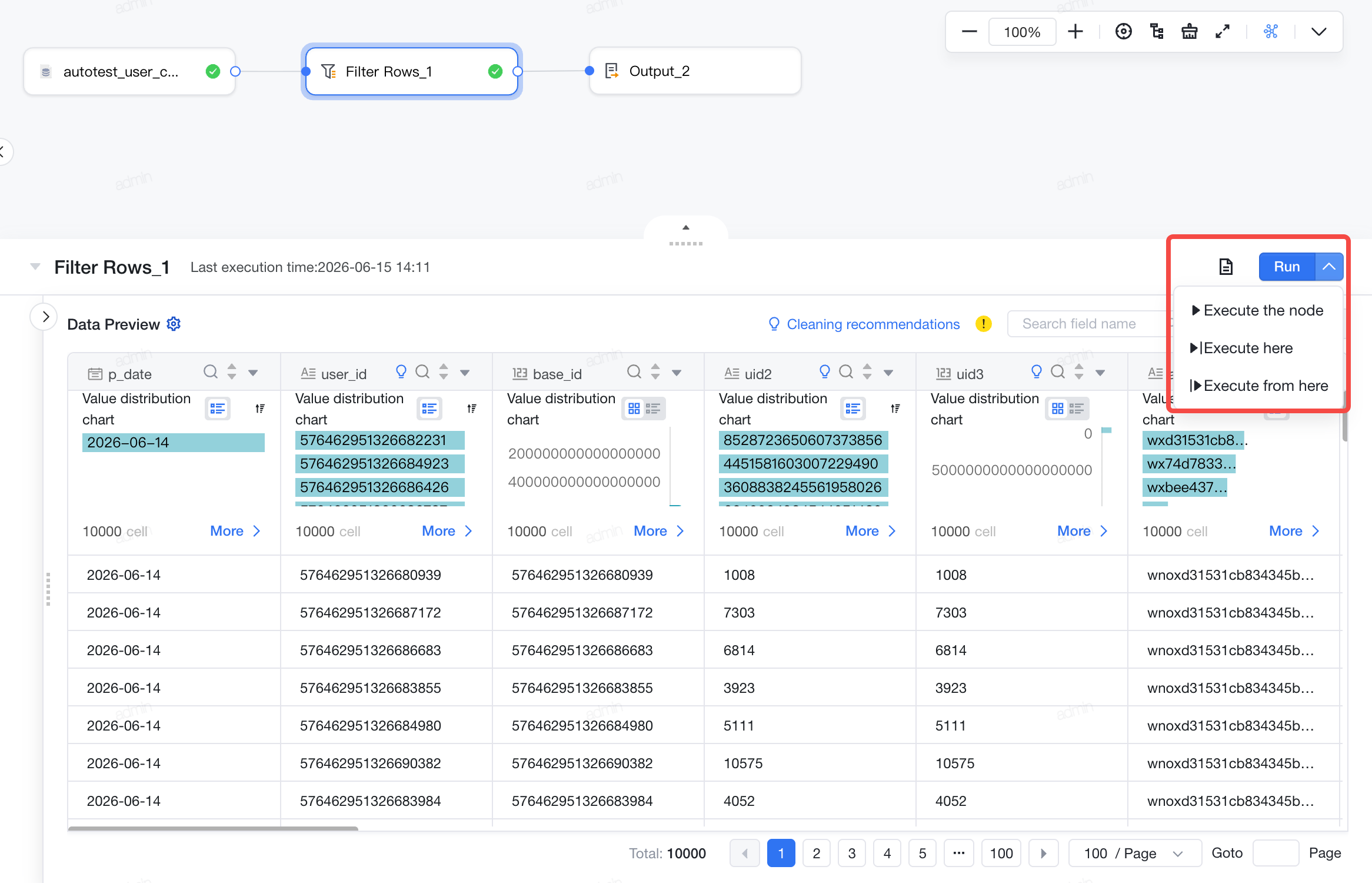
Task: Click the canvas zoom out minus icon
Action: [969, 32]
